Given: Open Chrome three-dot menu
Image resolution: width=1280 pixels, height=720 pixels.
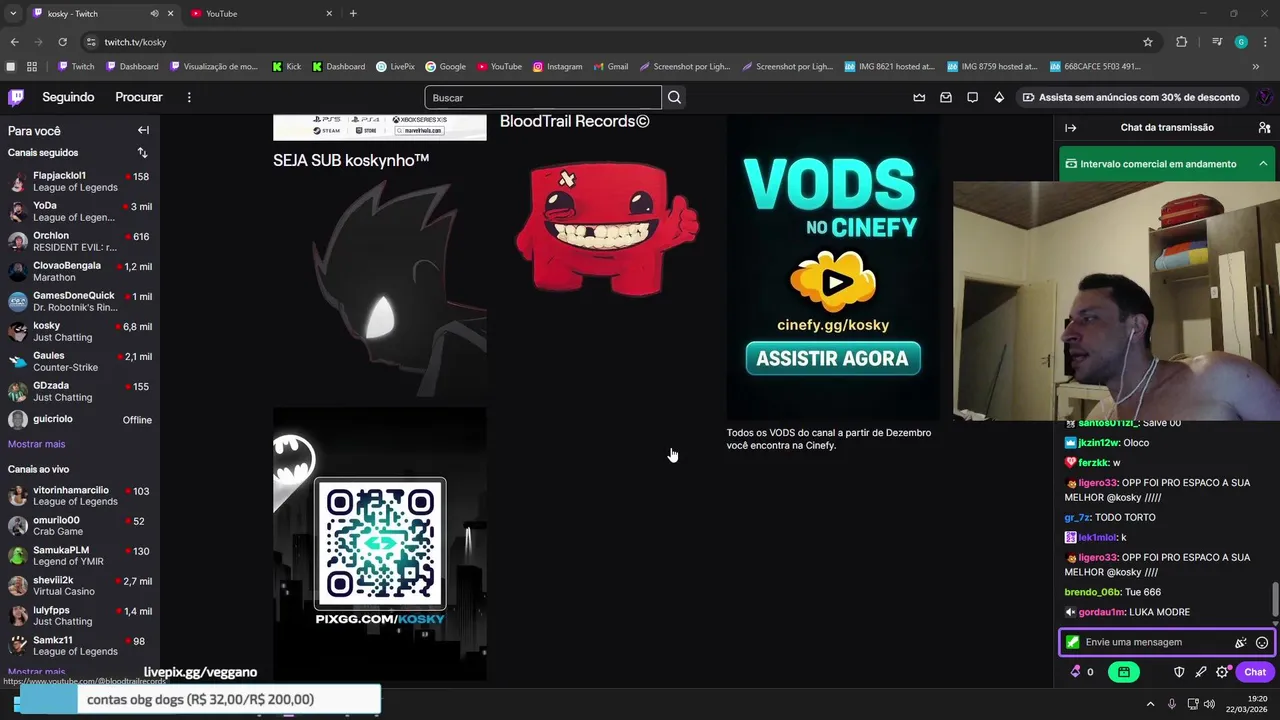Looking at the screenshot, I should point(1265,42).
